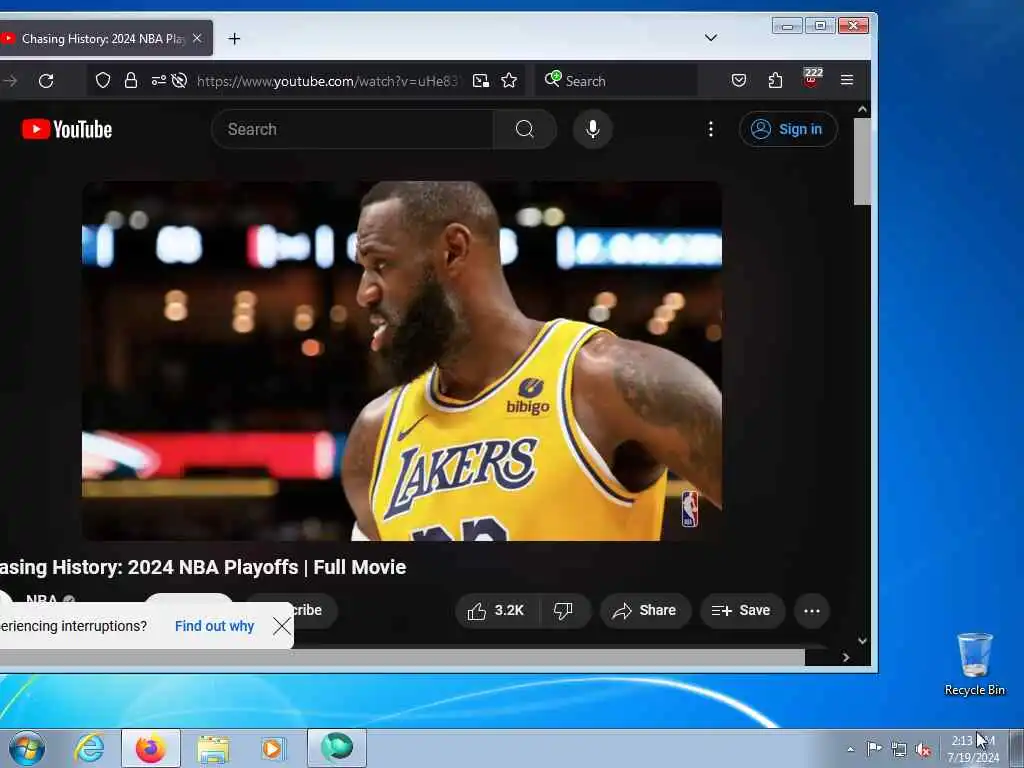
Task: Open the Firefox hamburger application menu
Action: pos(847,80)
